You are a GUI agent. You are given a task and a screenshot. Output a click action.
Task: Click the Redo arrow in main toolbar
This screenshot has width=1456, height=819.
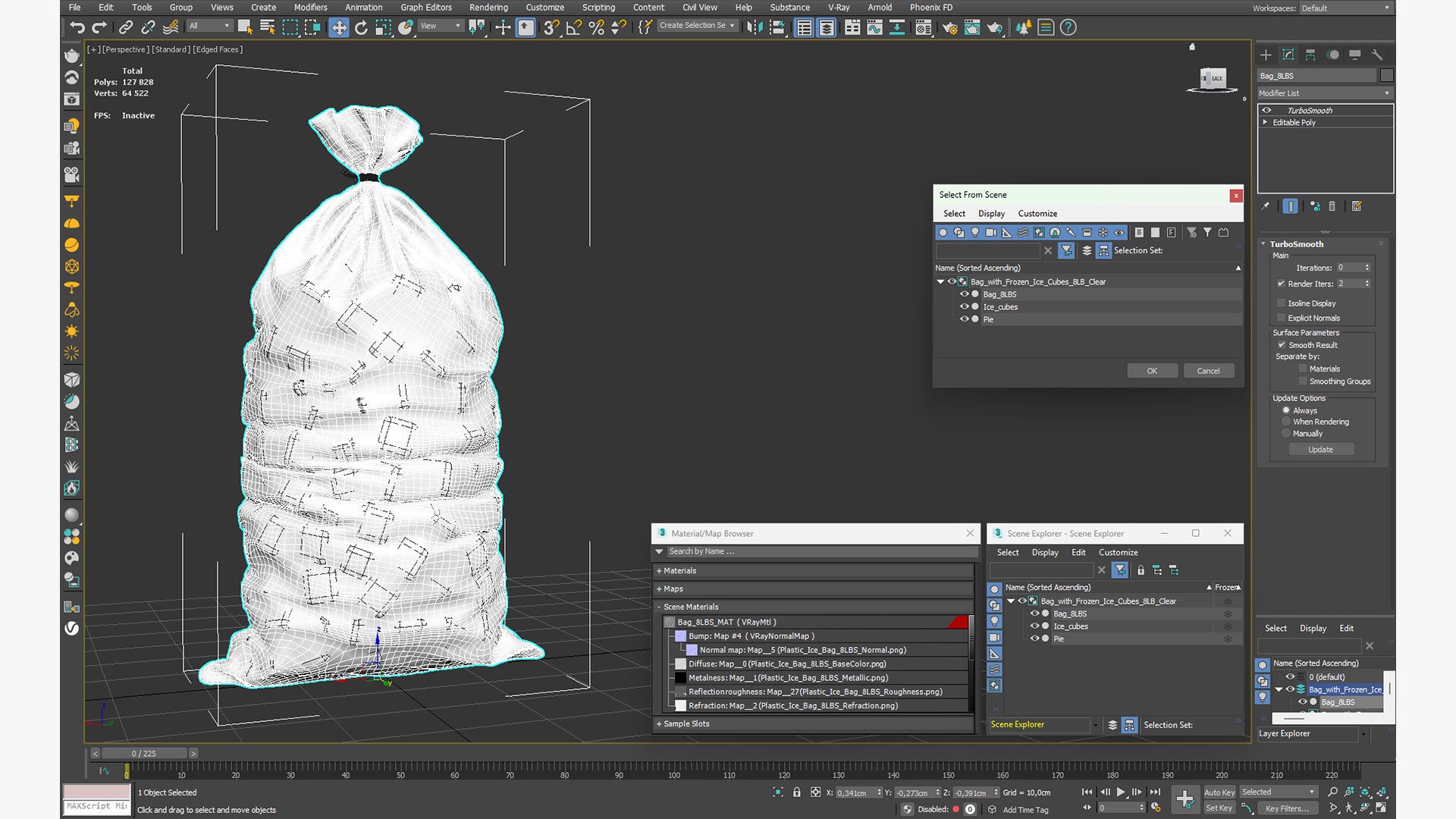pyautogui.click(x=99, y=27)
